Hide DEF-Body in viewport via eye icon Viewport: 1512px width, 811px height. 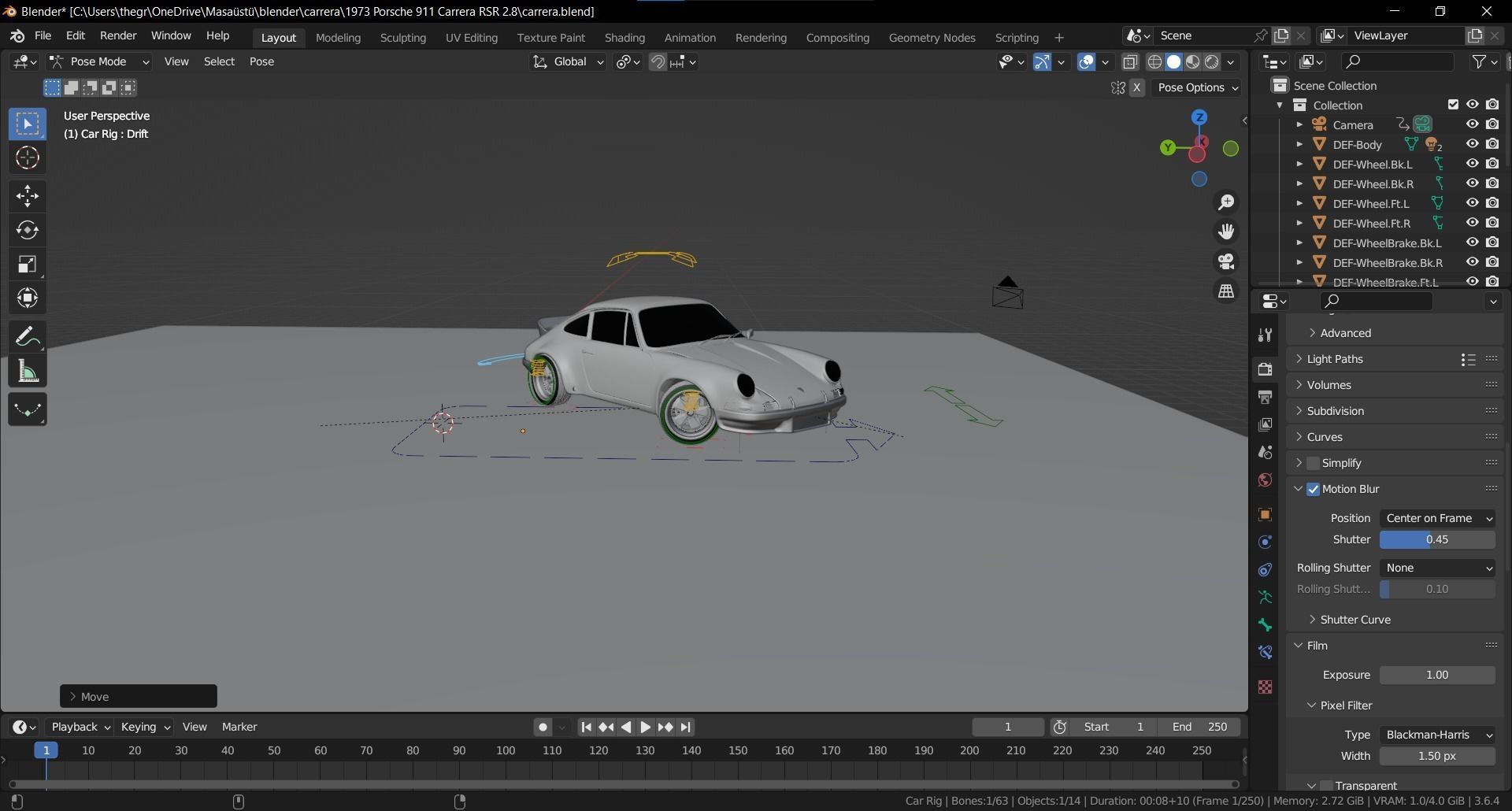pos(1472,144)
